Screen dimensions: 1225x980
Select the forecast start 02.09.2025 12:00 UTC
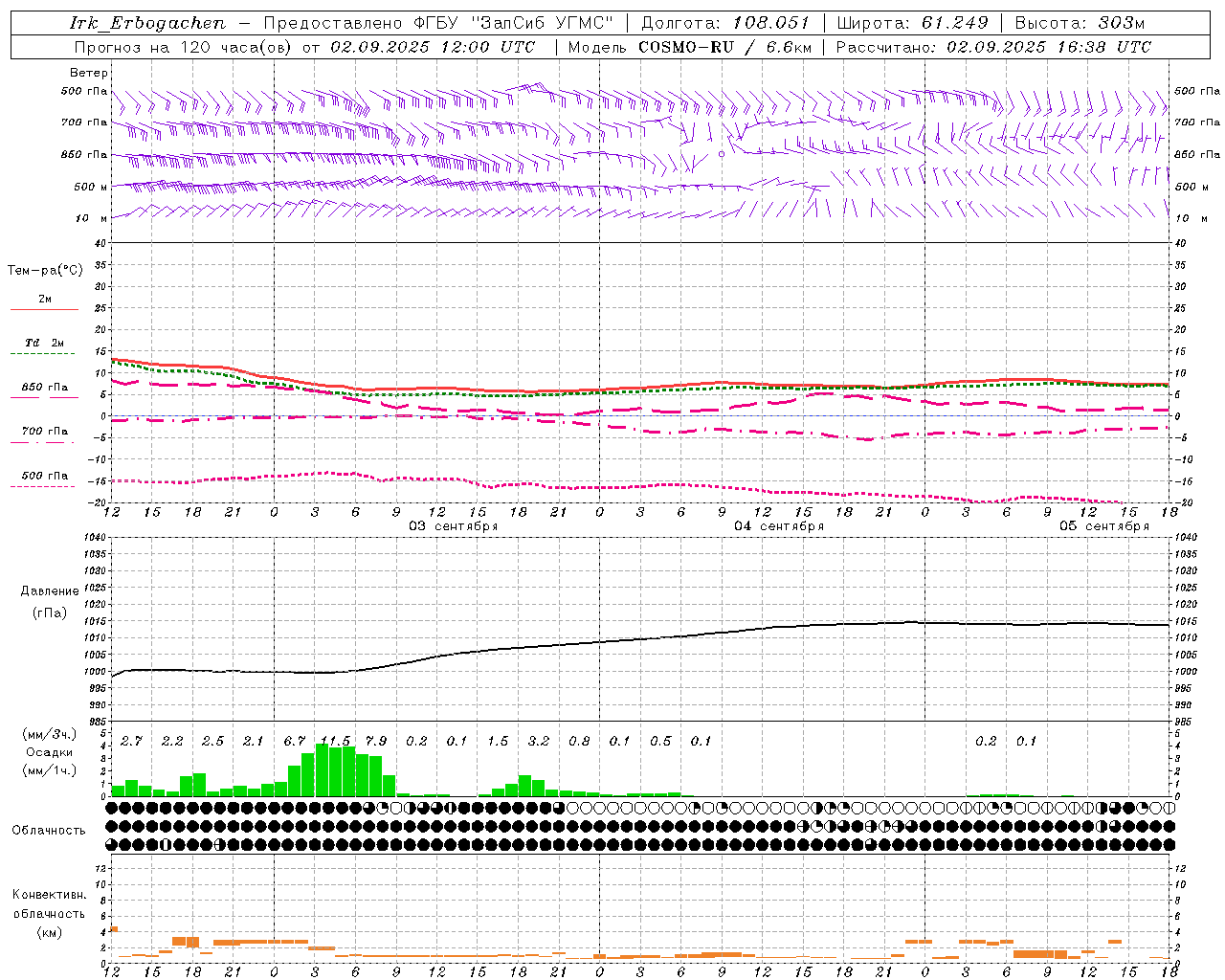click(433, 47)
